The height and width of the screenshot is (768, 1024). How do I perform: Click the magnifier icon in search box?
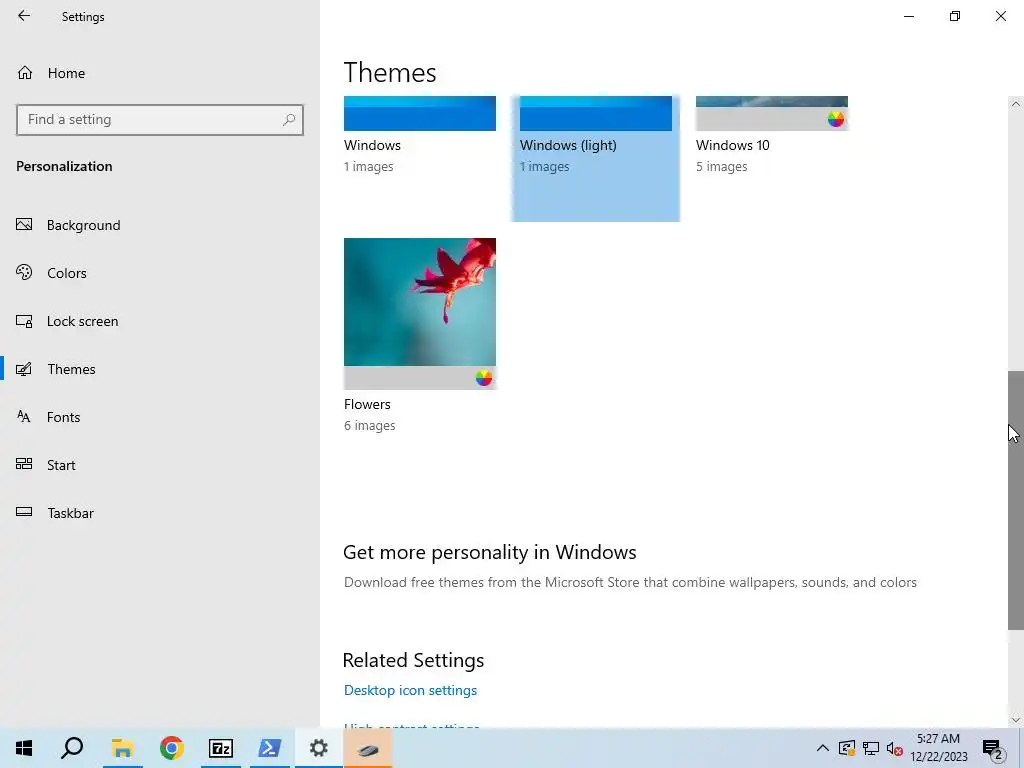(x=289, y=120)
